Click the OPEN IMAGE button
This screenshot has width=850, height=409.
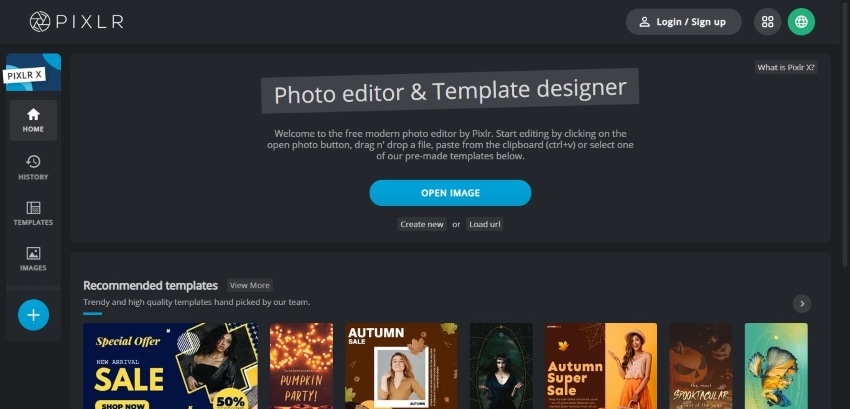pos(450,193)
